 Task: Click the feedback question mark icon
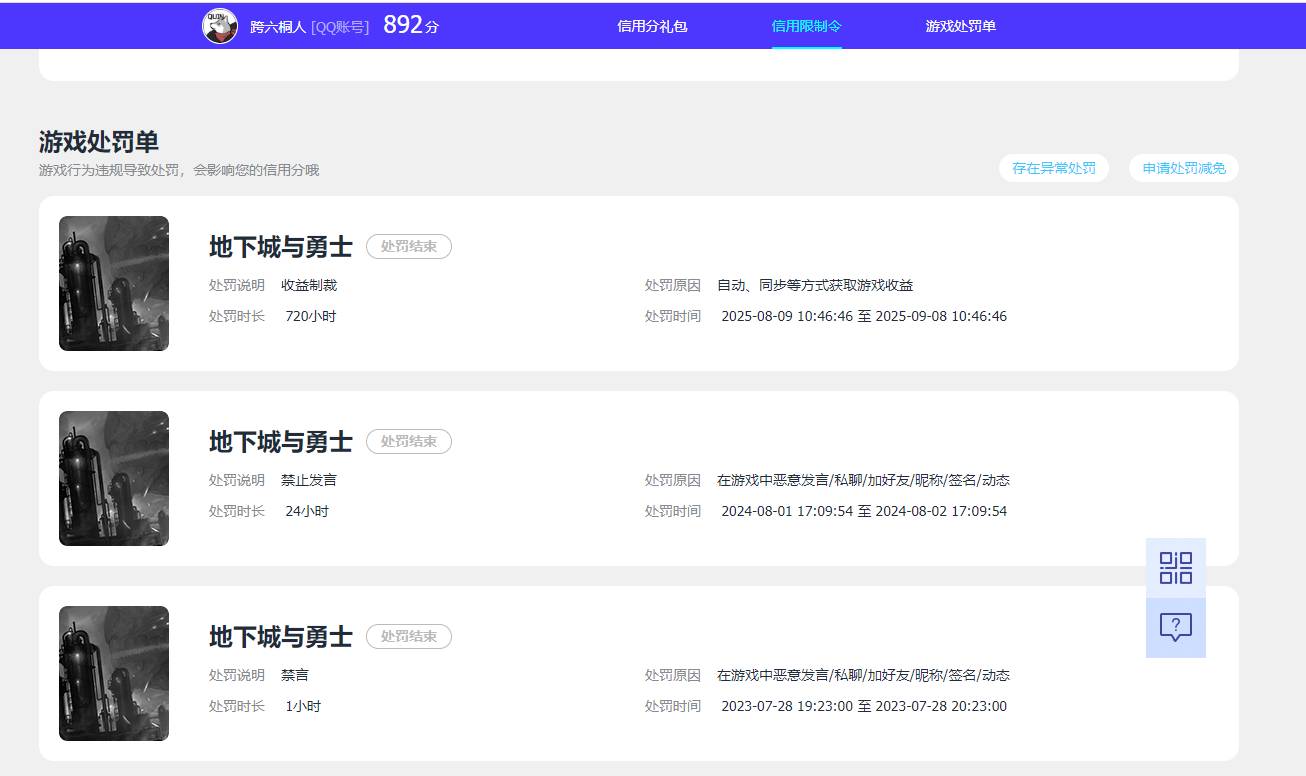pos(1176,627)
